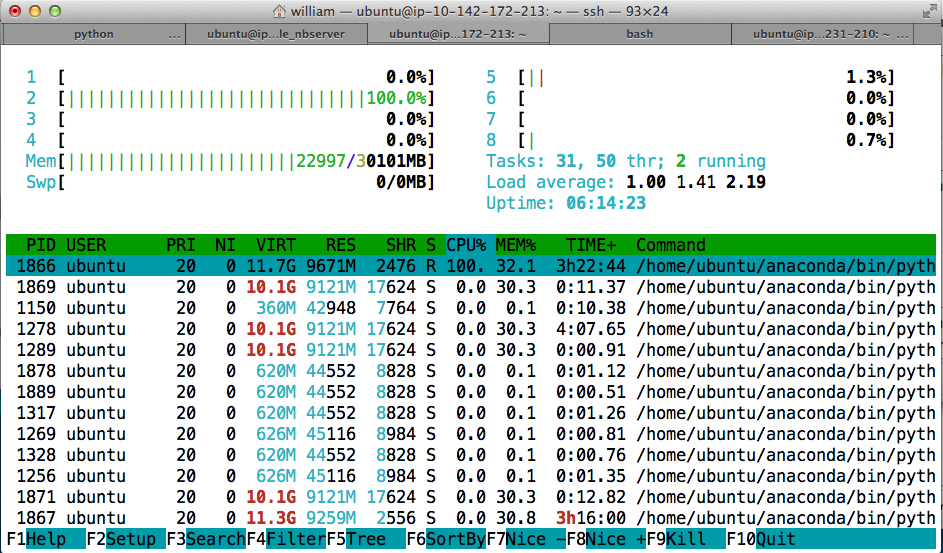The height and width of the screenshot is (553, 943).
Task: Click the green zoom window button
Action: [55, 11]
